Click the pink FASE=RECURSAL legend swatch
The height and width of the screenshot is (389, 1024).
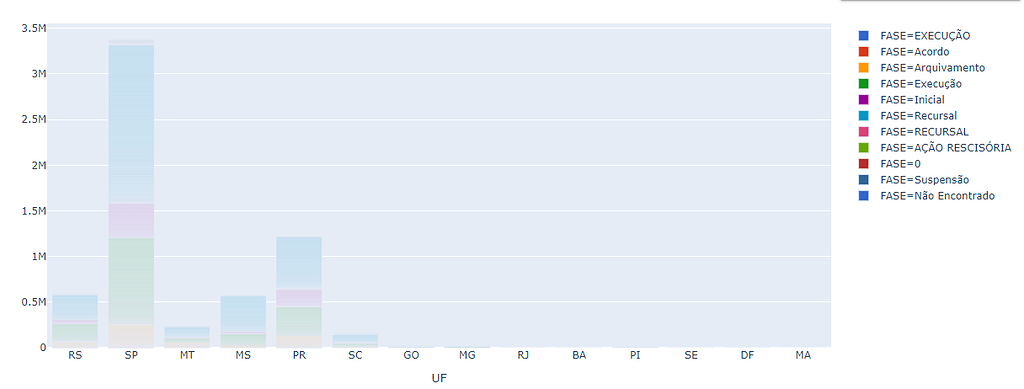pos(863,132)
